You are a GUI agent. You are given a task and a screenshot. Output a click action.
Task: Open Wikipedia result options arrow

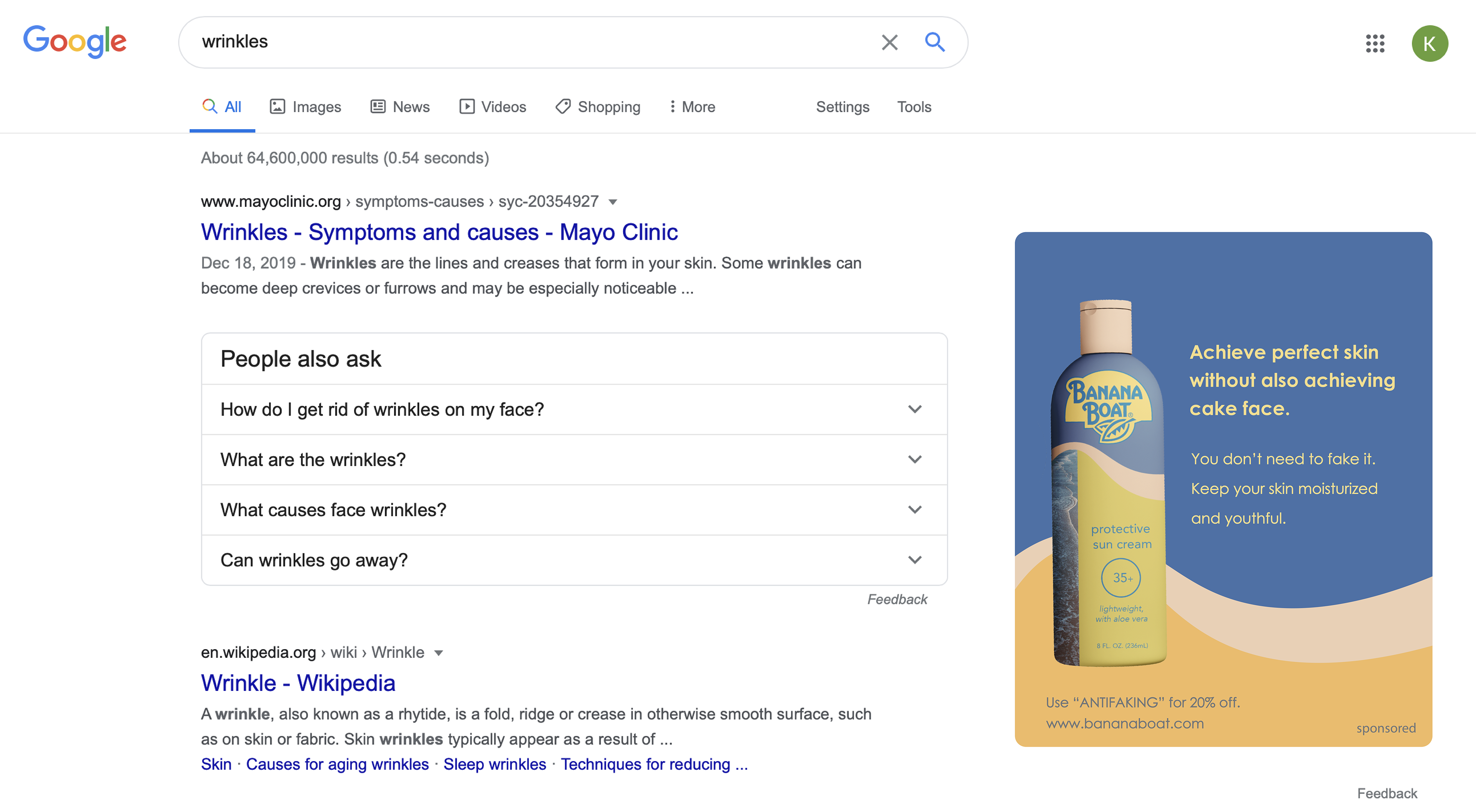pos(438,653)
